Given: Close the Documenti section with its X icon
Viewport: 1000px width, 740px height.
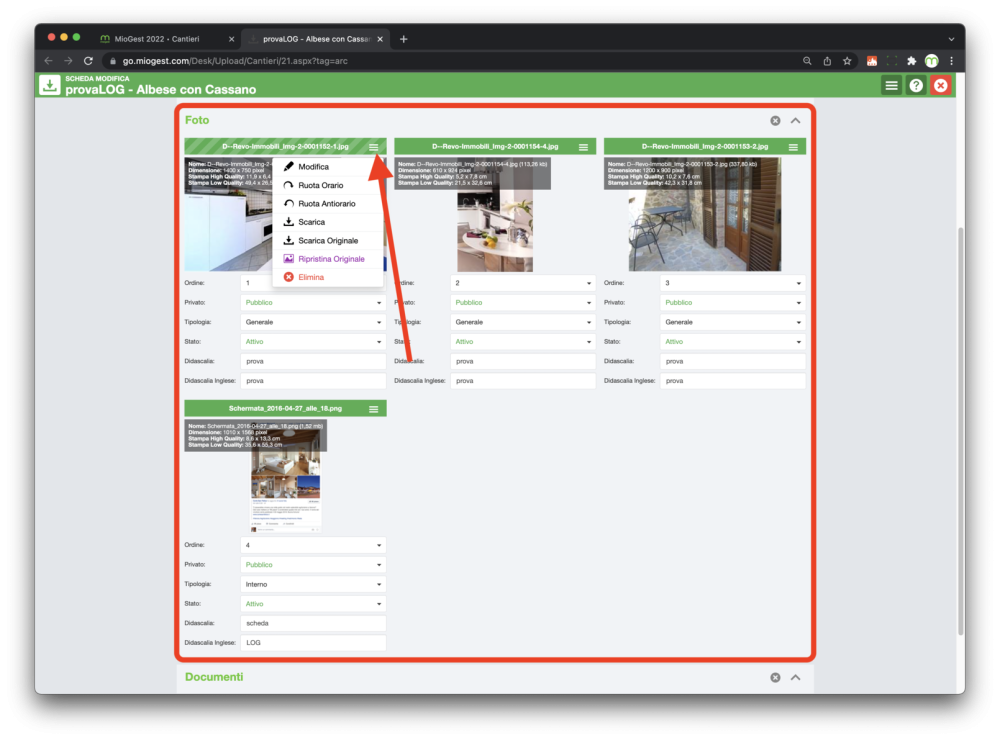Looking at the screenshot, I should 775,677.
